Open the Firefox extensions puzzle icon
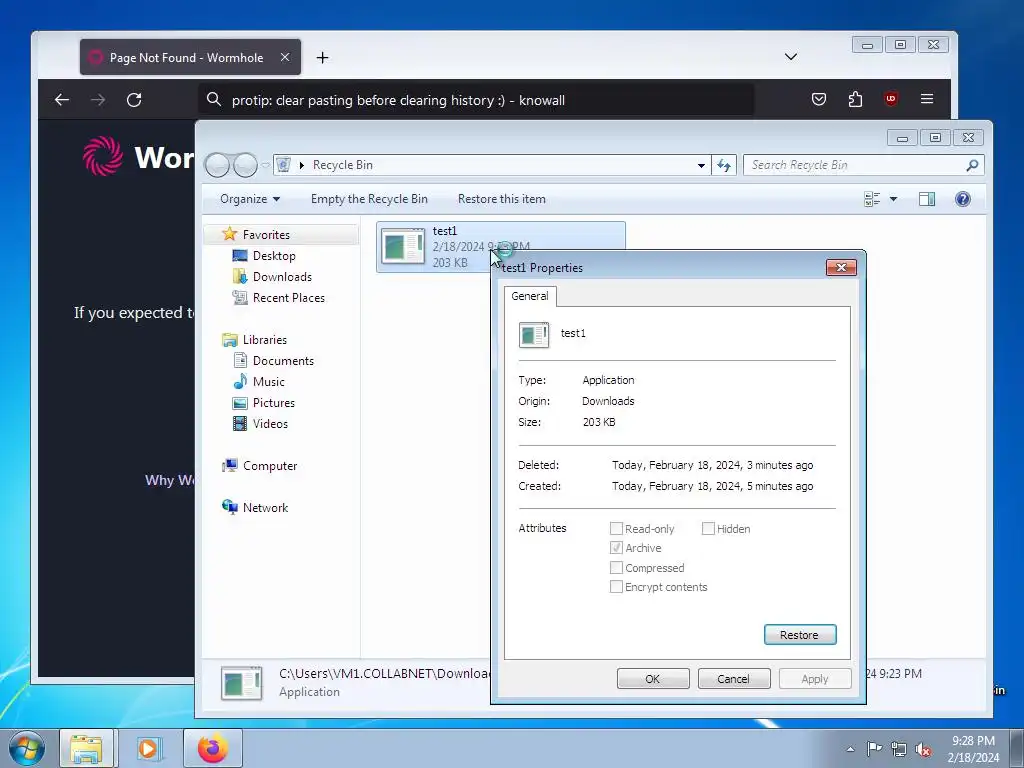The height and width of the screenshot is (768, 1024). (x=856, y=99)
